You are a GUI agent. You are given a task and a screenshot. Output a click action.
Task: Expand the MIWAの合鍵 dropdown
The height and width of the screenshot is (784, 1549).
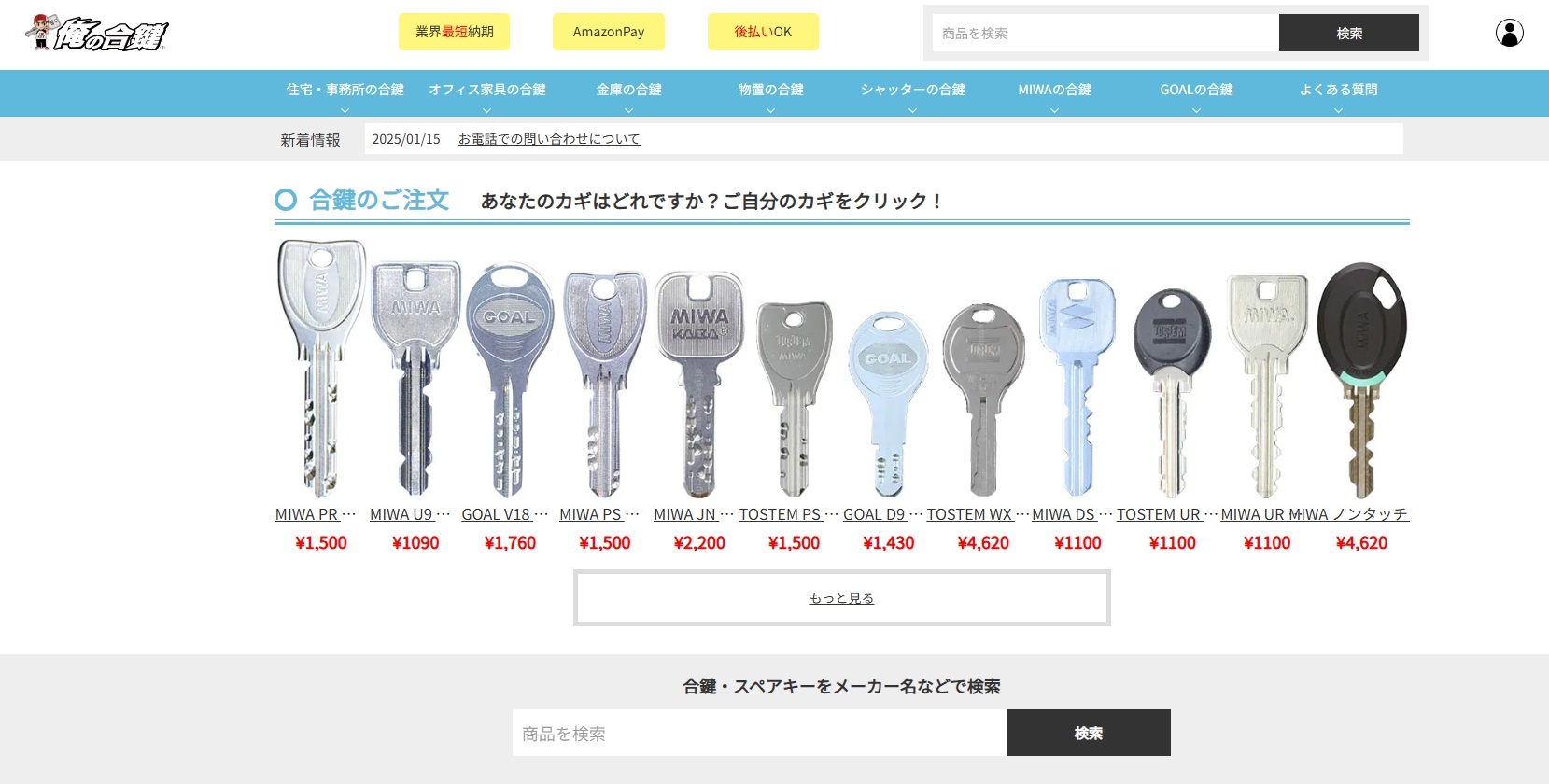pos(1054,93)
